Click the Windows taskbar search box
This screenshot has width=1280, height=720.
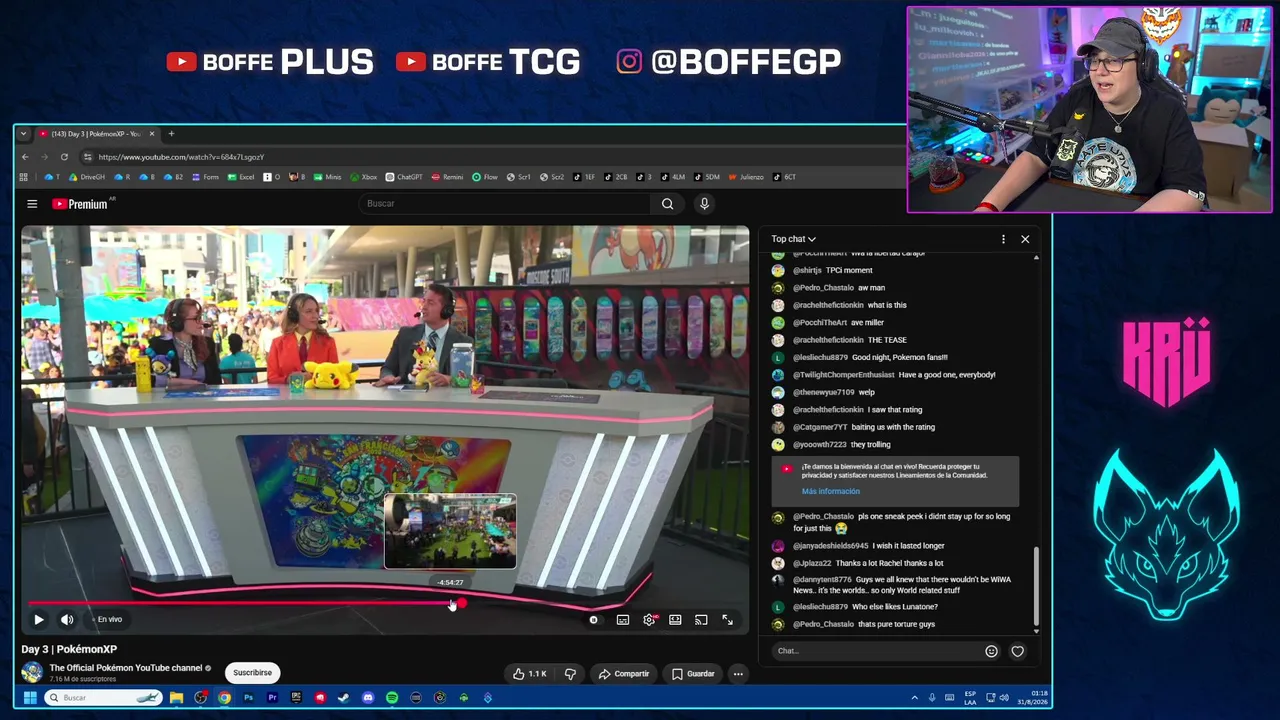pos(103,698)
